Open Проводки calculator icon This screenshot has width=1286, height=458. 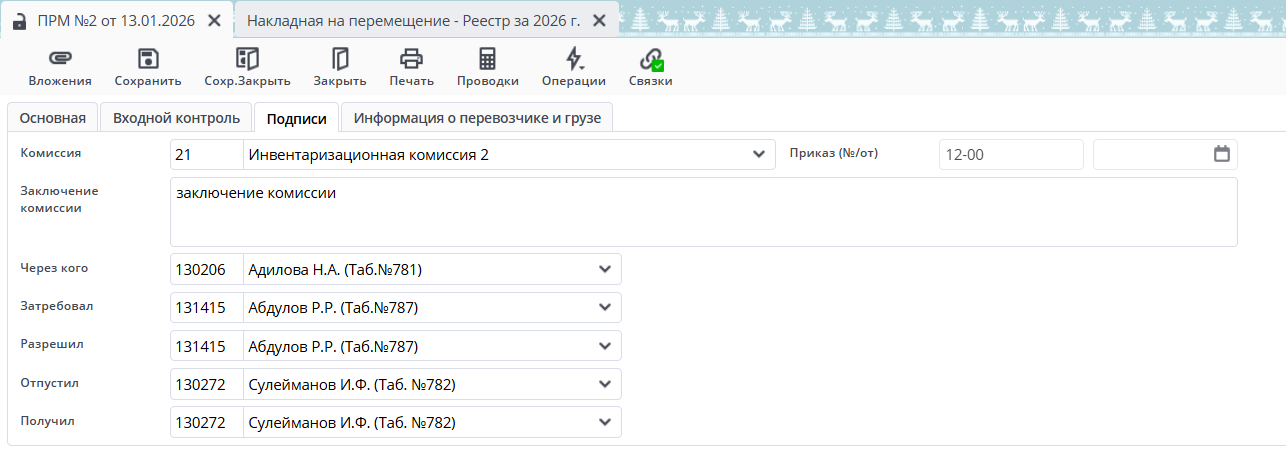[x=487, y=59]
